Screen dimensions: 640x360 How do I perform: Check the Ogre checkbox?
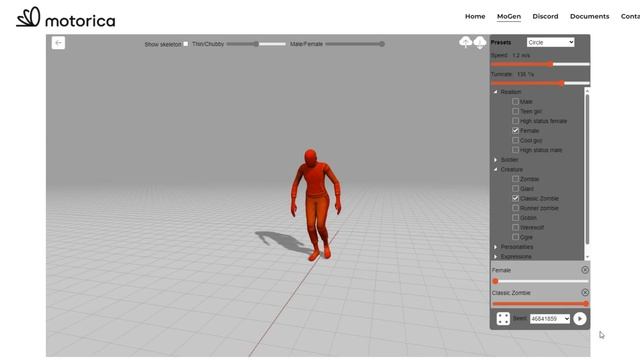coord(516,237)
